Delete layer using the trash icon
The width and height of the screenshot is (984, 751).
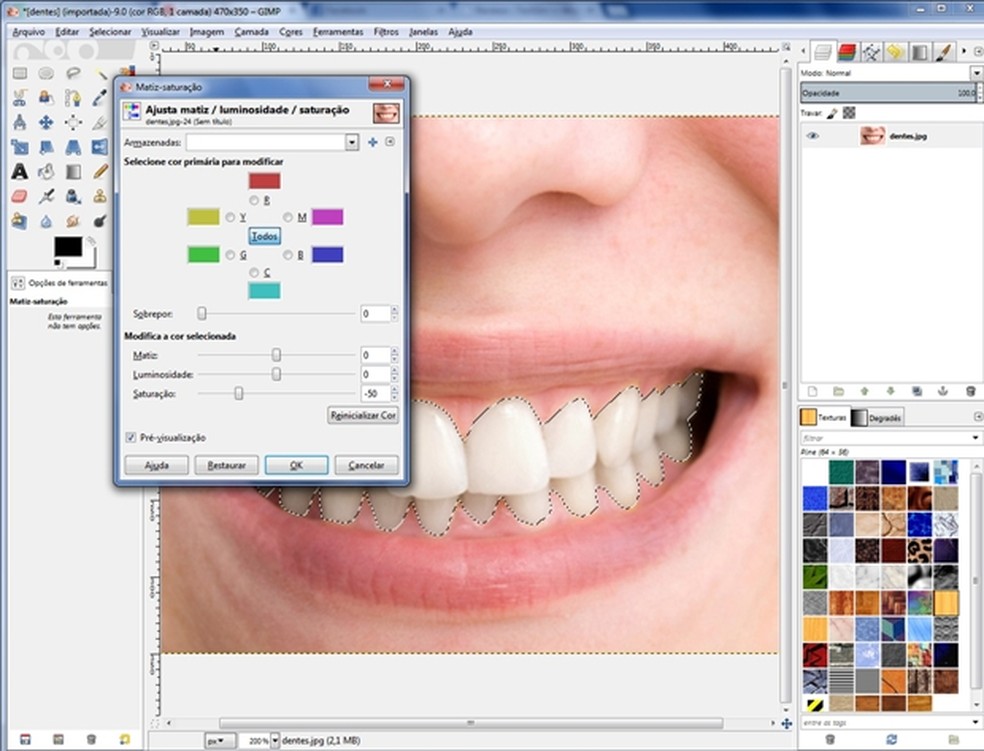coord(970,391)
